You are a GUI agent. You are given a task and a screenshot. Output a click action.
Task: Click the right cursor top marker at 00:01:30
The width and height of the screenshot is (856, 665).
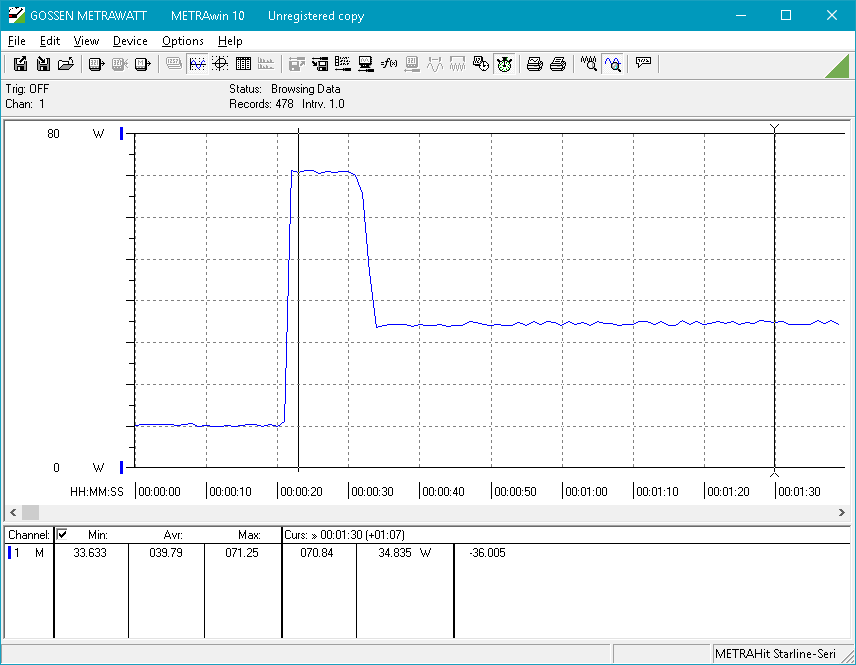point(774,128)
